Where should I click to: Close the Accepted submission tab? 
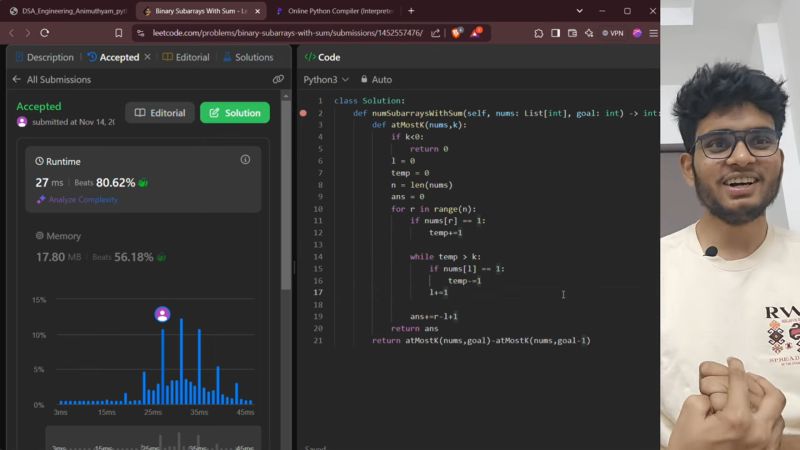pos(147,57)
